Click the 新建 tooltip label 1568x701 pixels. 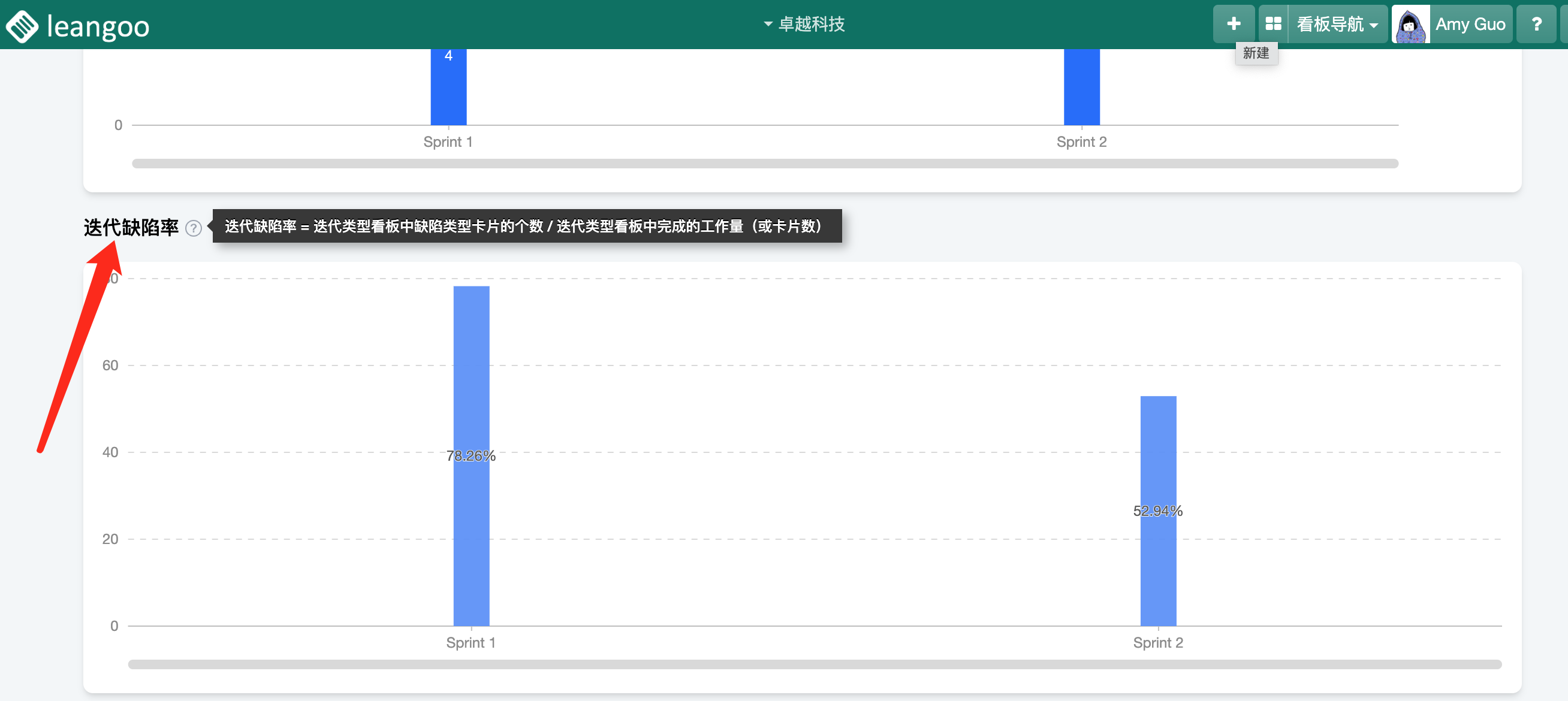point(1256,53)
